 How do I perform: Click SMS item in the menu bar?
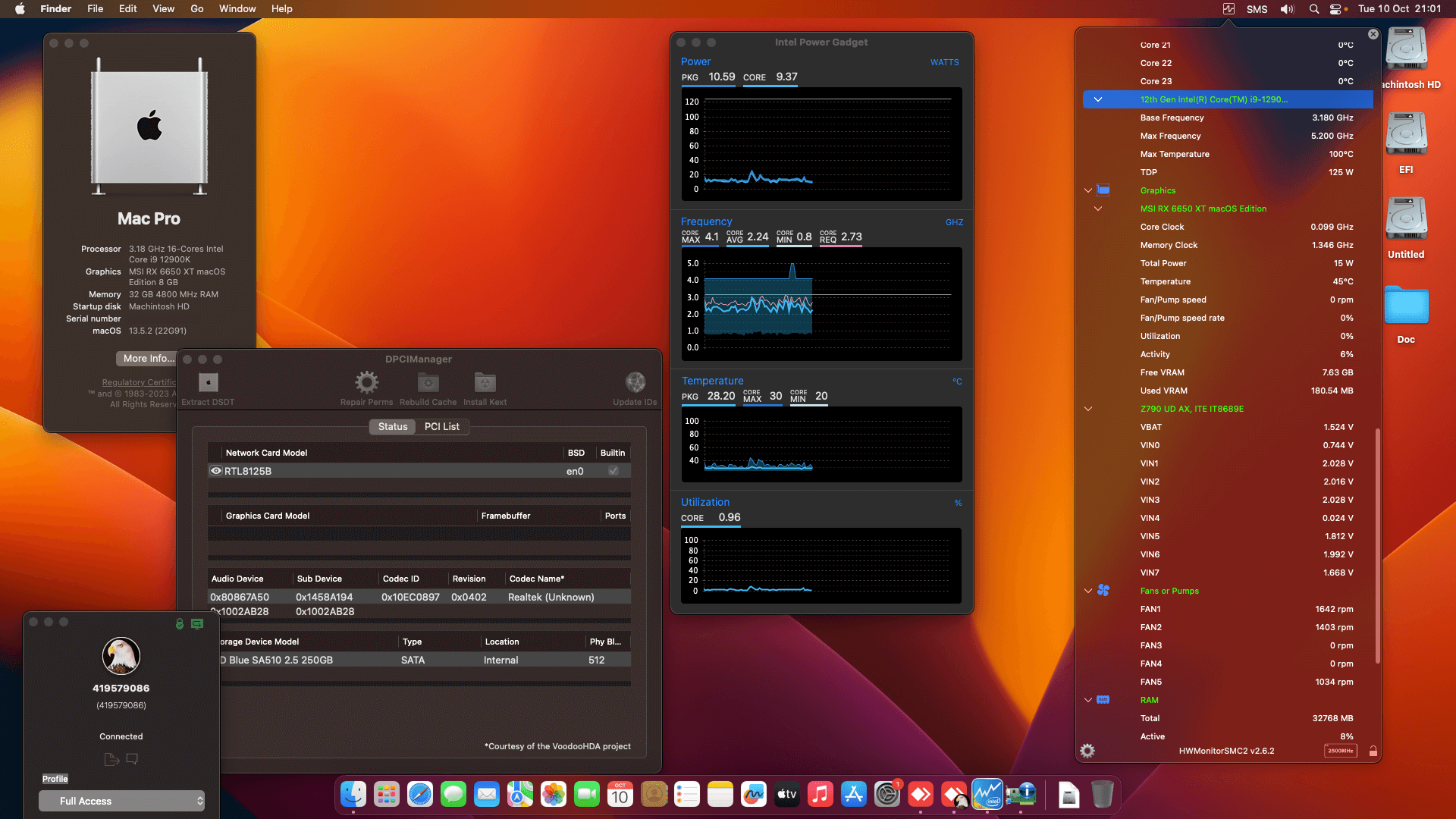1257,9
